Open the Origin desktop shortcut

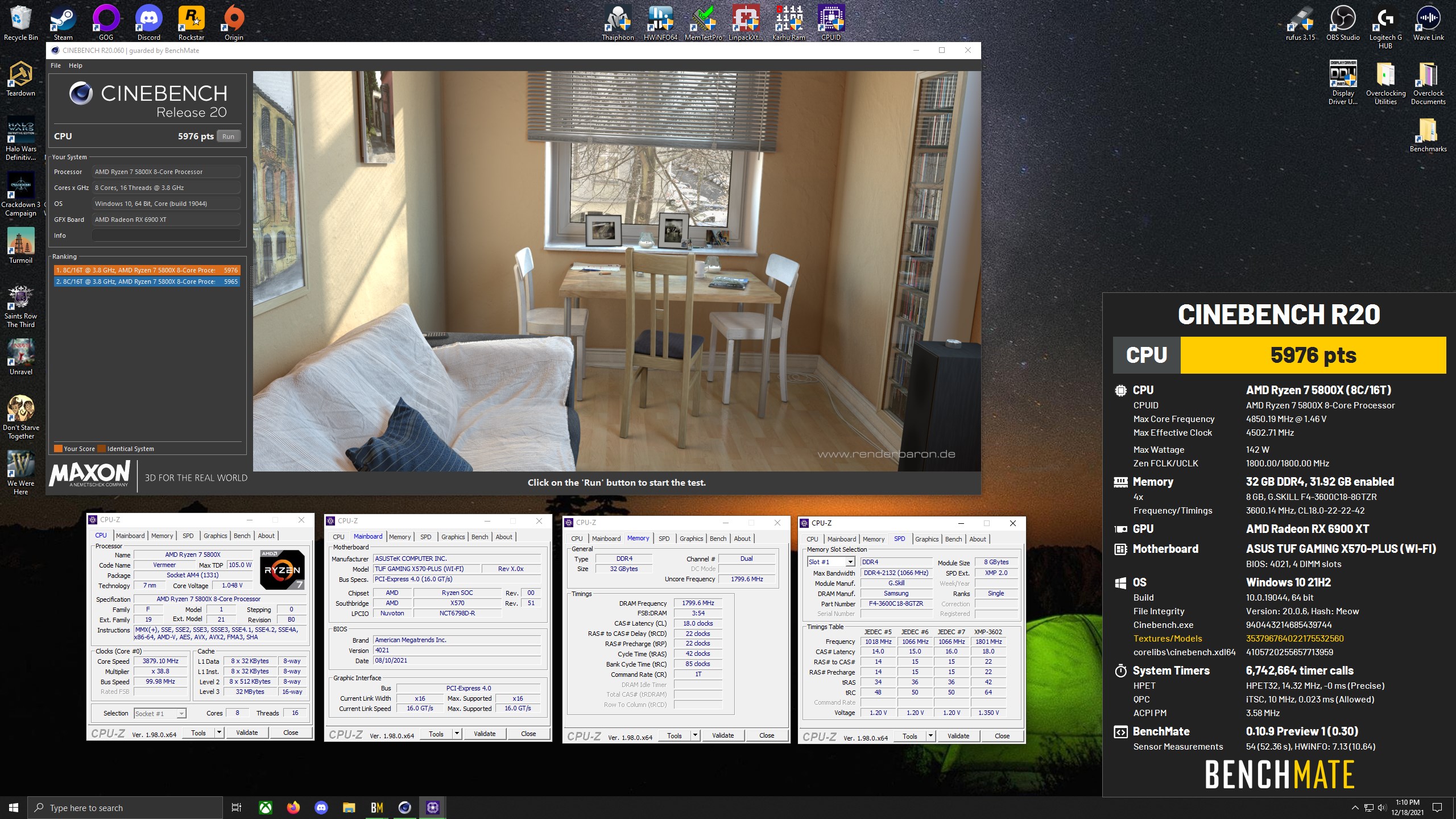click(x=234, y=23)
